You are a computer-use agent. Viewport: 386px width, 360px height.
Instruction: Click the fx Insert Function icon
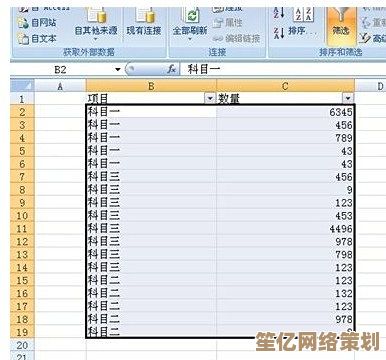pos(172,69)
